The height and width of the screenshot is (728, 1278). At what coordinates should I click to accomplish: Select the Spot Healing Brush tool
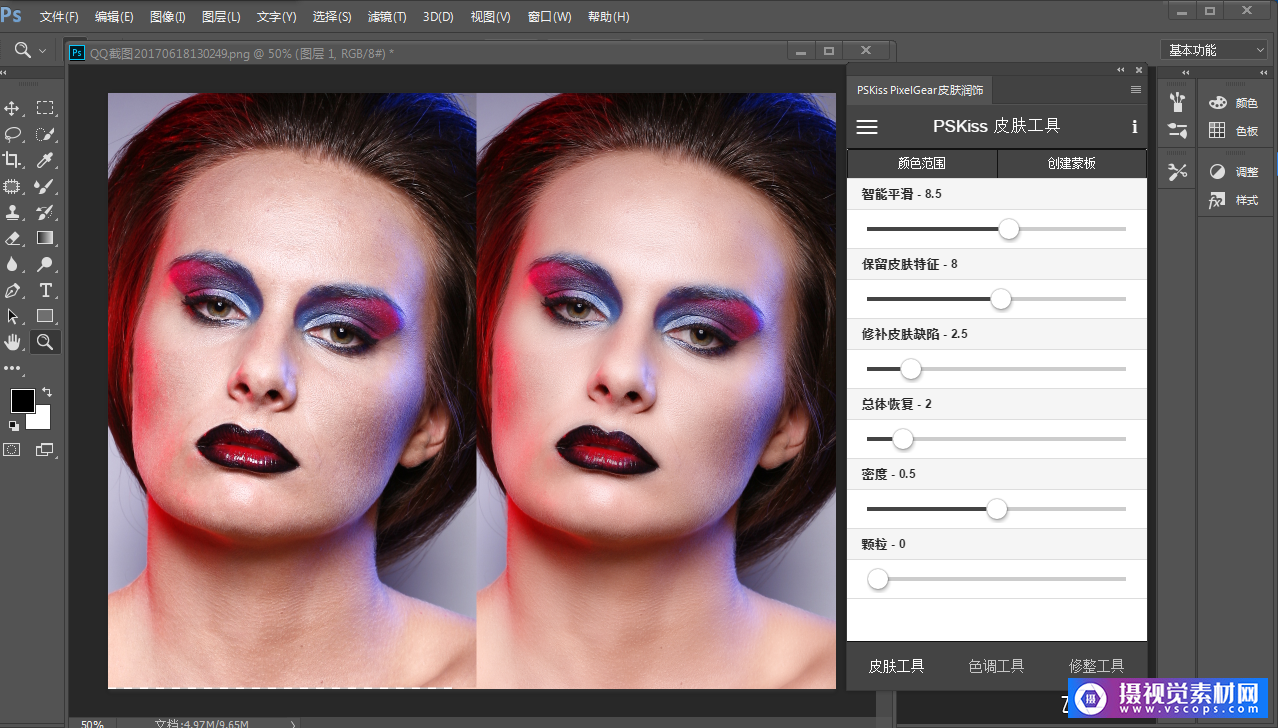point(13,186)
